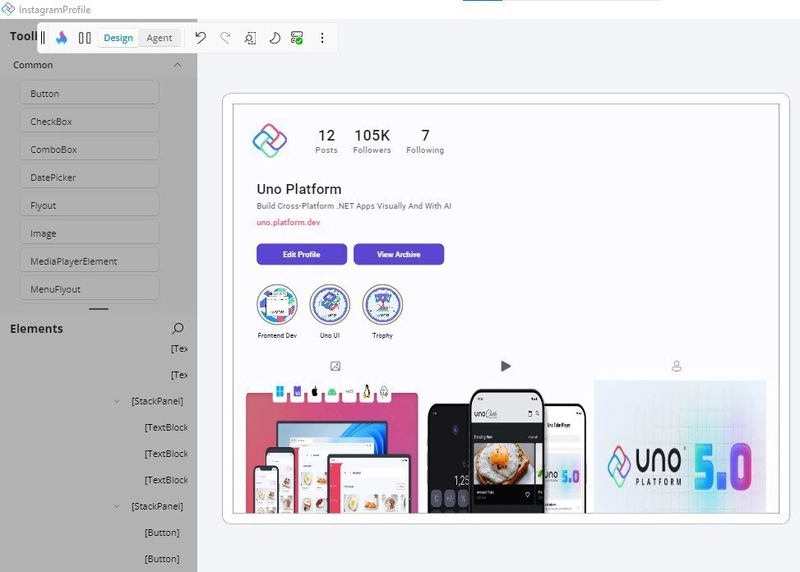Viewport: 800px width, 572px height.
Task: Open the Uno Platform 5.0 post thumbnail
Action: (680, 446)
